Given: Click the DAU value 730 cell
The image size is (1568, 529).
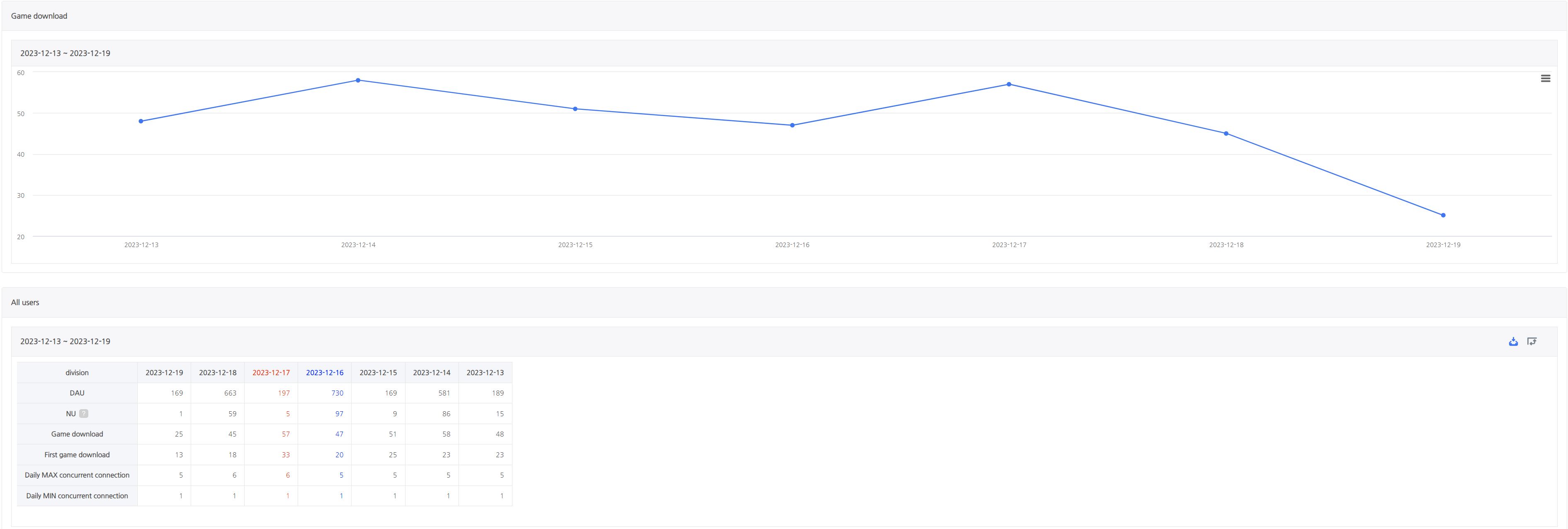Looking at the screenshot, I should (325, 393).
